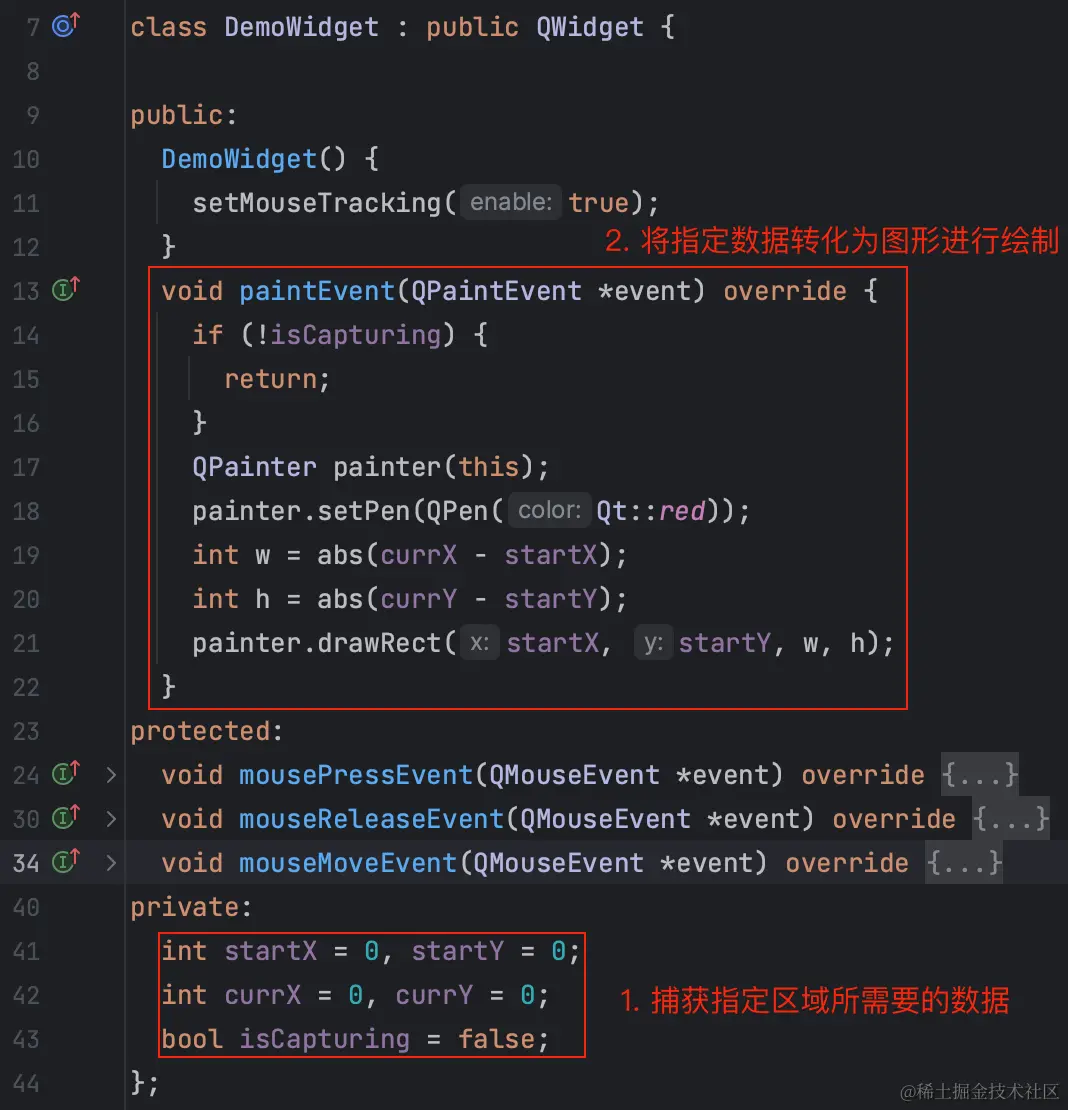Click isCapturing in the if condition
This screenshot has height=1110, width=1068.
355,335
